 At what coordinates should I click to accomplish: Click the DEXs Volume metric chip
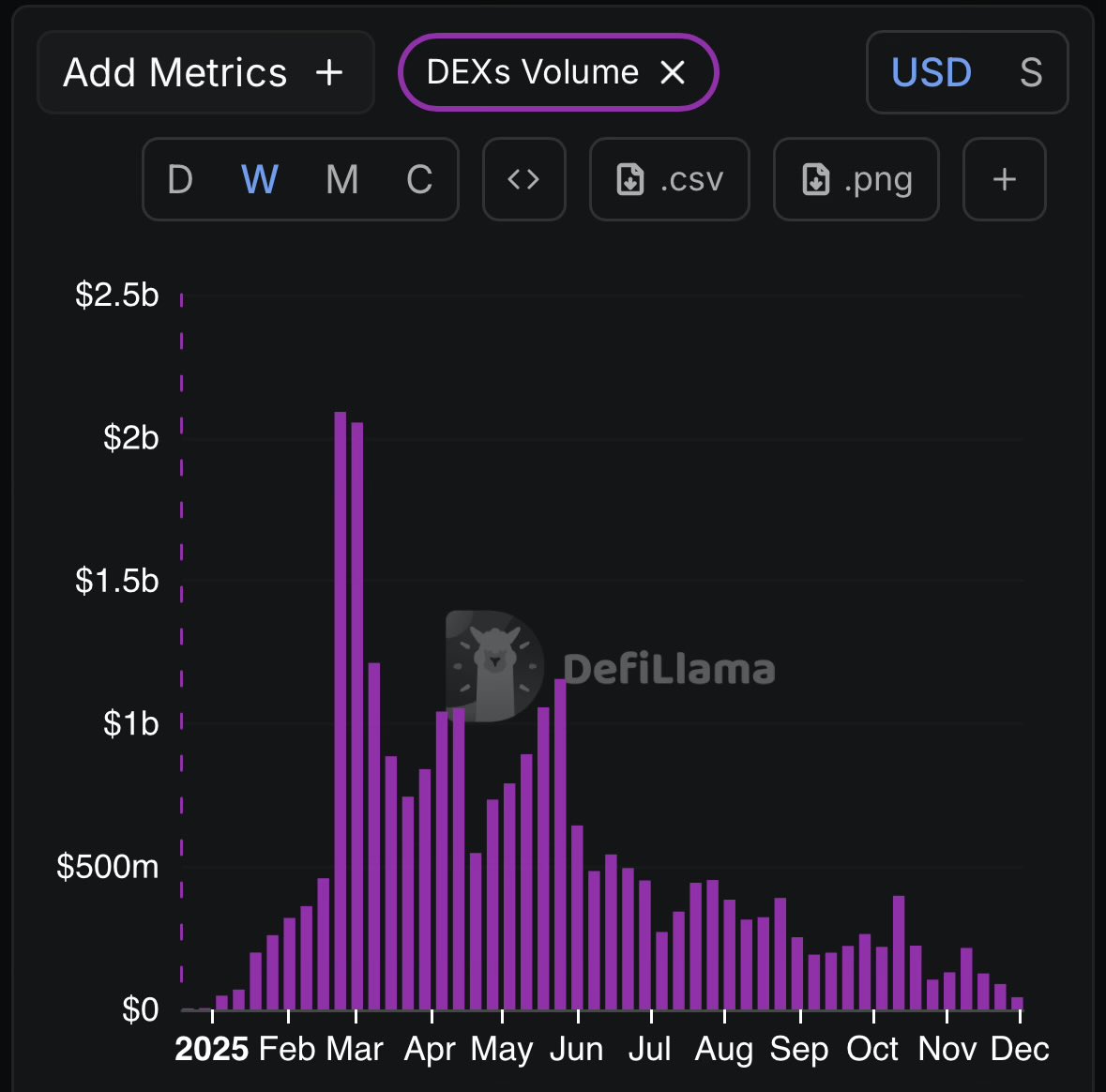pyautogui.click(x=532, y=72)
